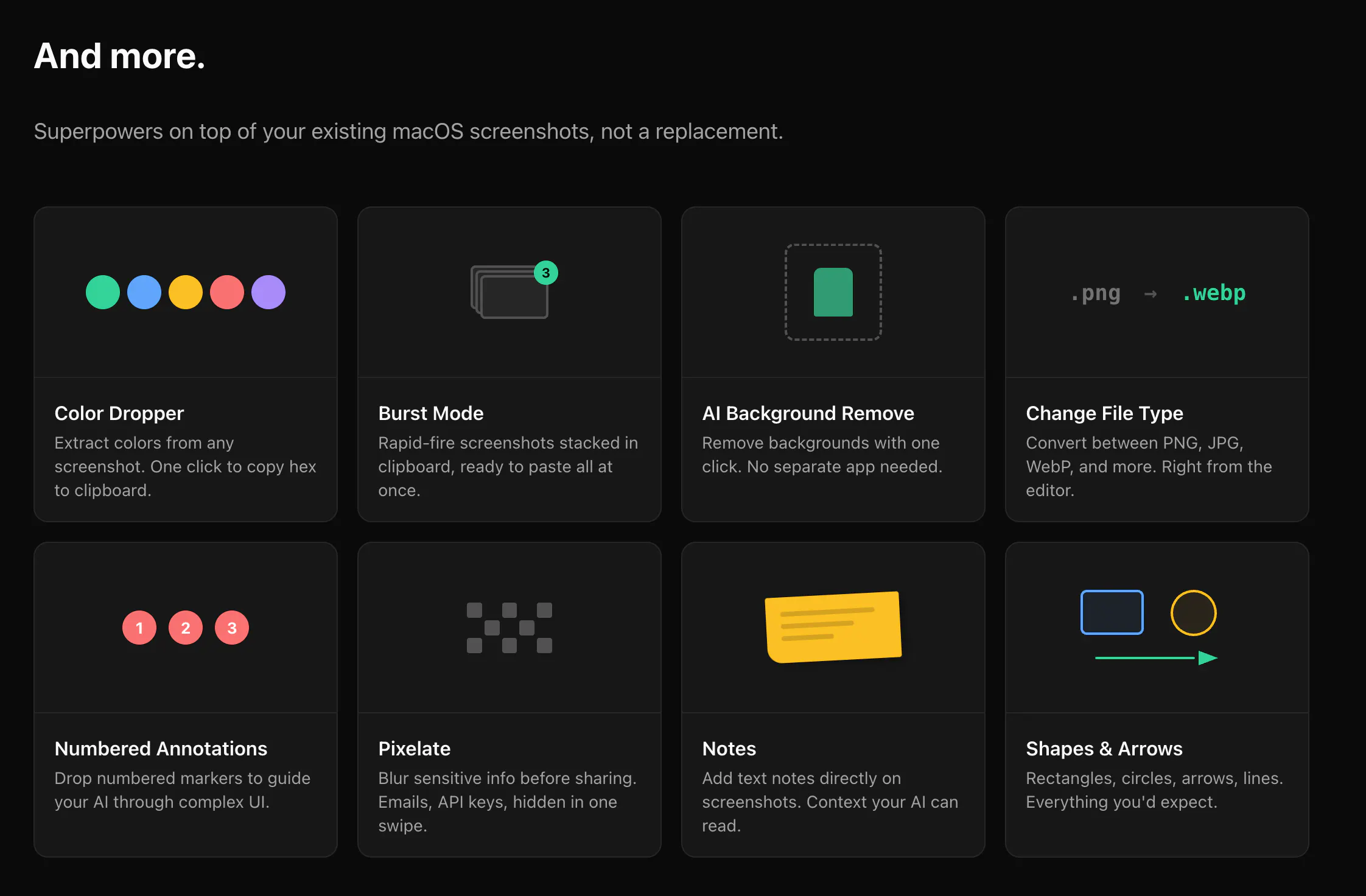Open the Change File Type card title
Screen dimensions: 1366x896
pyautogui.click(x=1105, y=413)
